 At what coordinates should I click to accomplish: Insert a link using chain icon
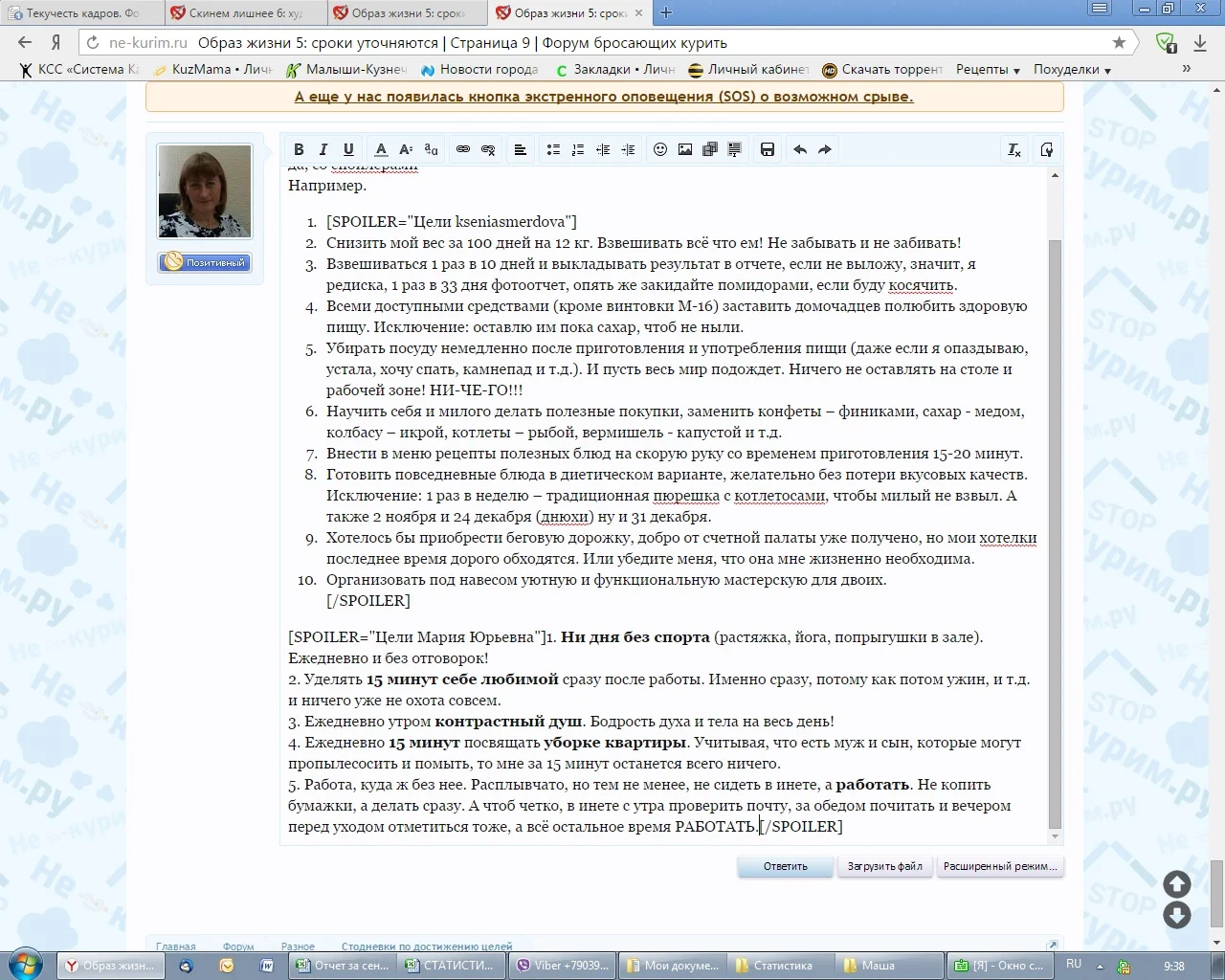tap(463, 149)
